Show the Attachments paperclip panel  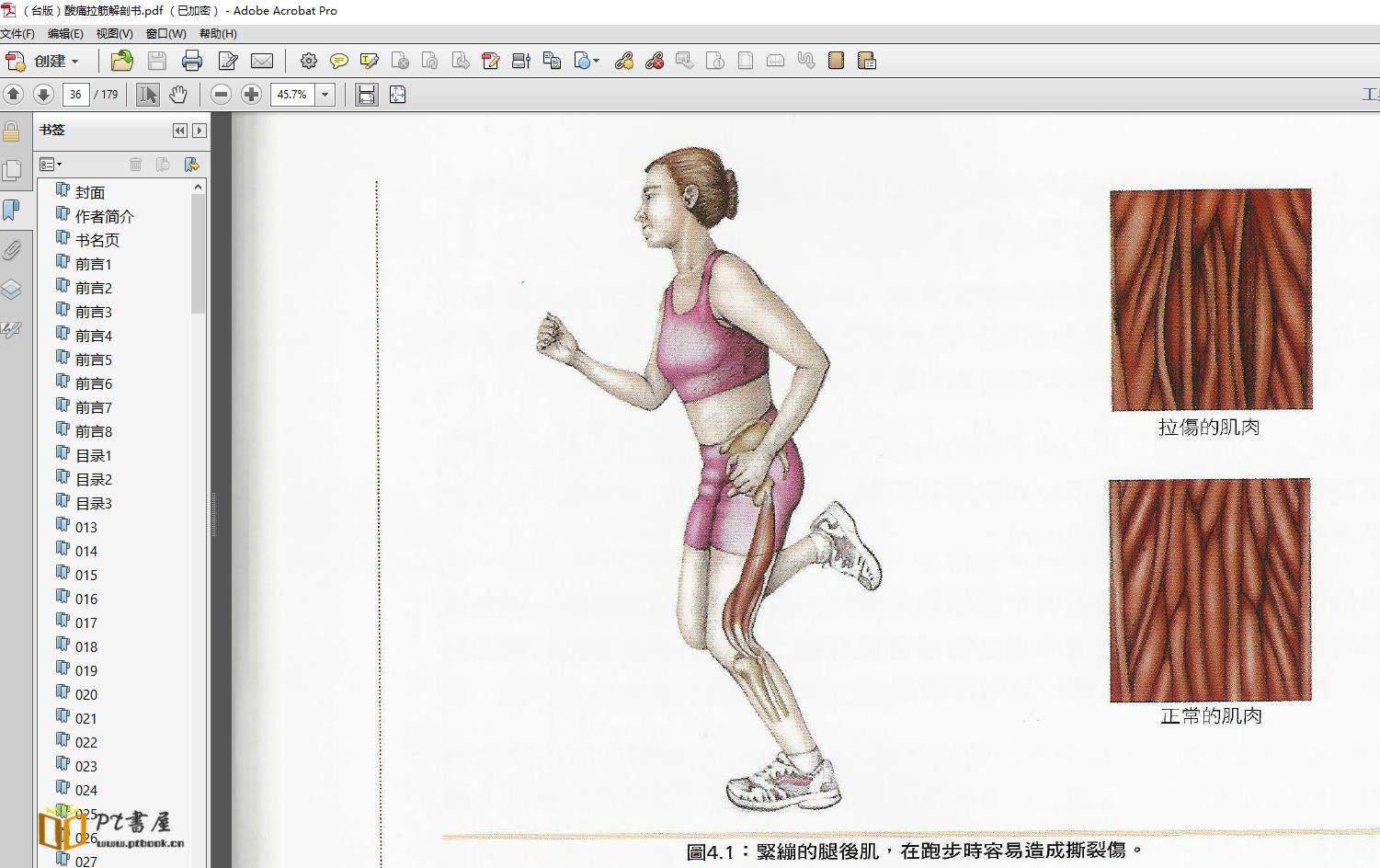[12, 250]
